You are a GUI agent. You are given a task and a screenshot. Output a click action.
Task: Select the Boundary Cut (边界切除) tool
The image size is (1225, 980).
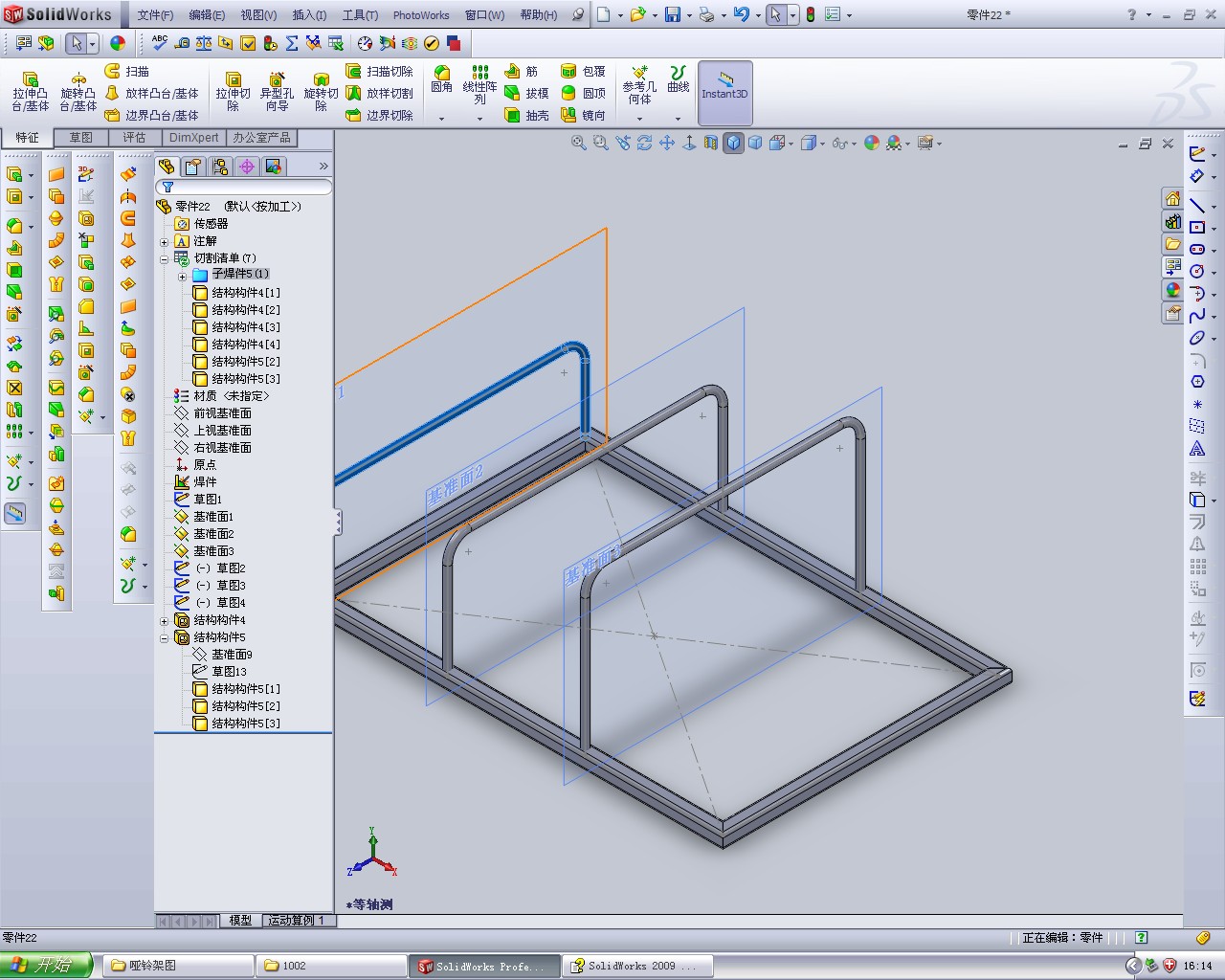tap(379, 116)
